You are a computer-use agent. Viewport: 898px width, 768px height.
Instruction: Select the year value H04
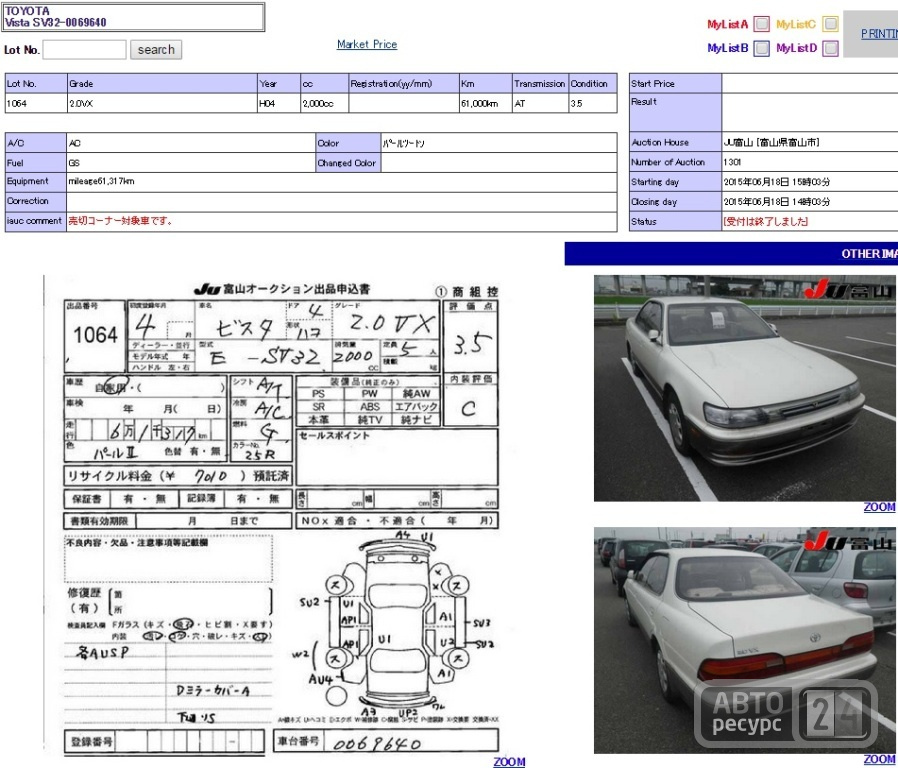pos(267,104)
